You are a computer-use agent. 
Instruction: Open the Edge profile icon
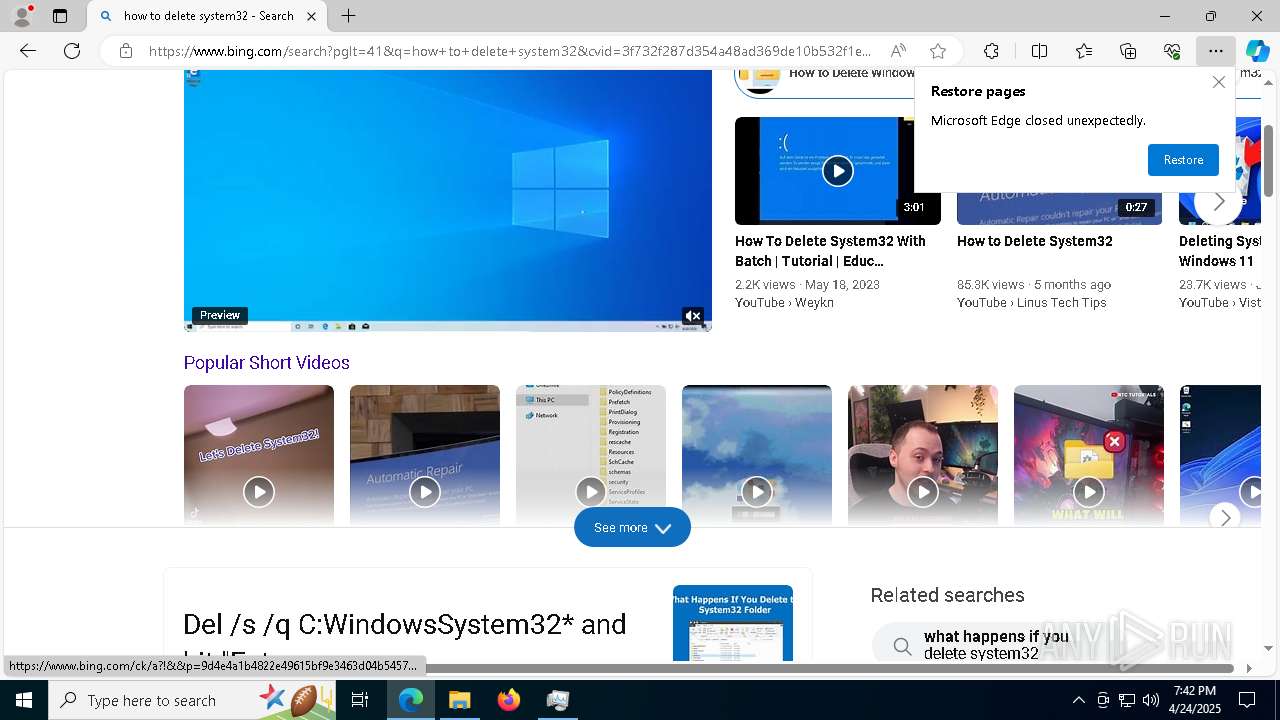(x=22, y=15)
